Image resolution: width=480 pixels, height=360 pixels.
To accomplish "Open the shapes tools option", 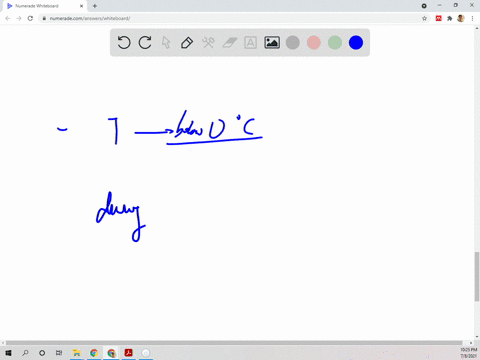I will coord(208,43).
